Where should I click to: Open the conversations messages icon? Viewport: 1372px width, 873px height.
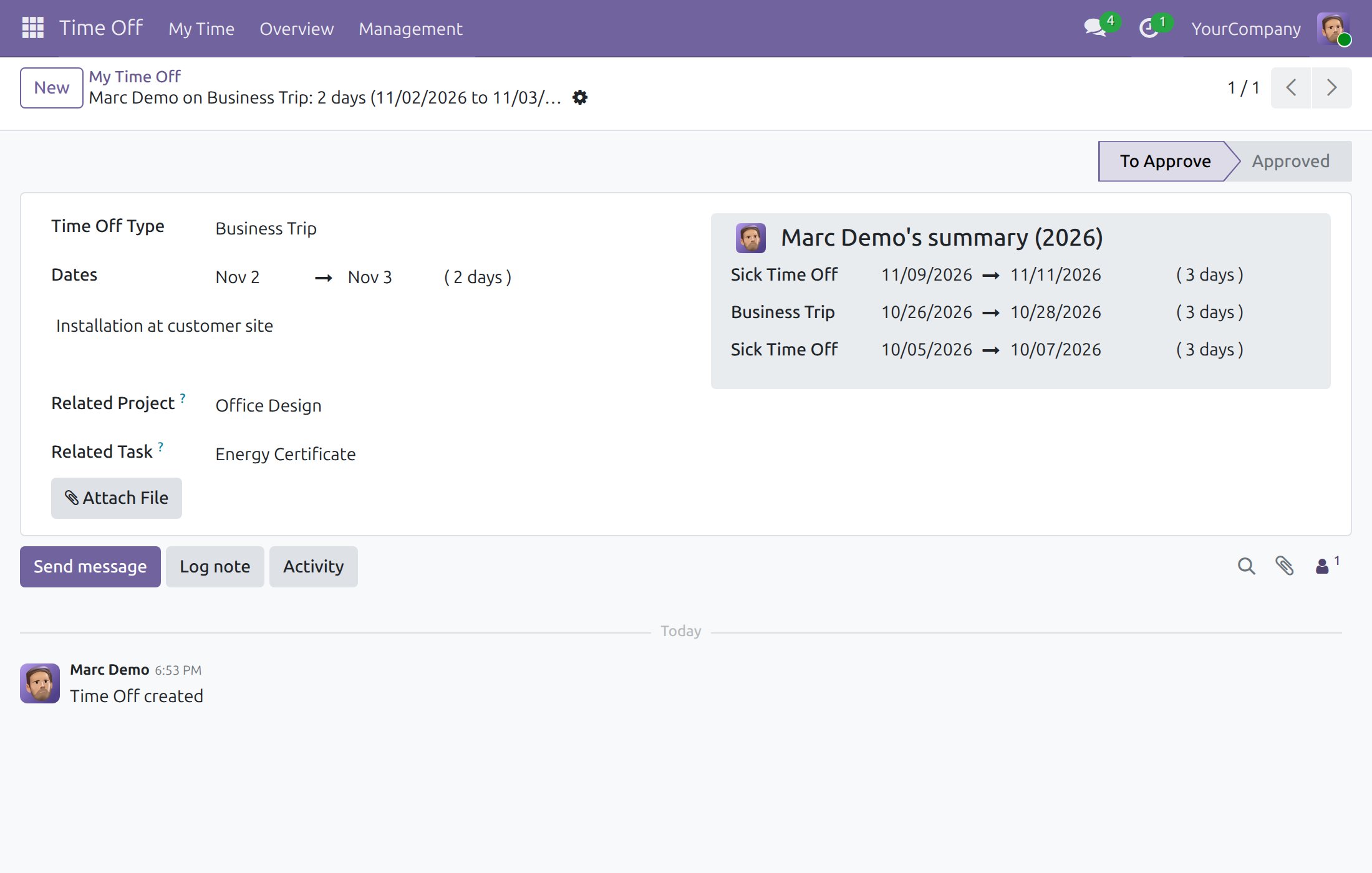[1095, 28]
